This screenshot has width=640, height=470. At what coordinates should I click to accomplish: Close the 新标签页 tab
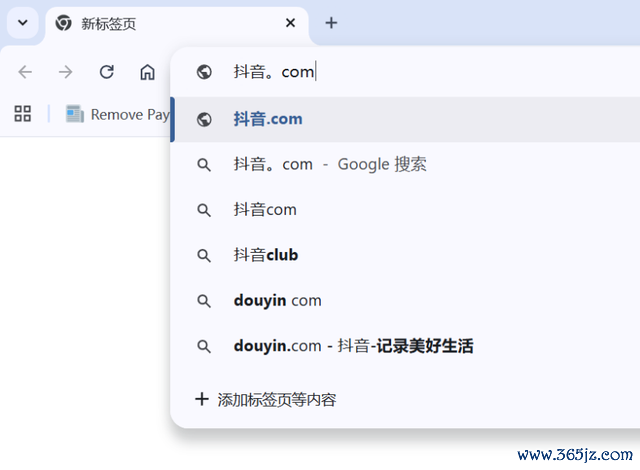click(290, 23)
